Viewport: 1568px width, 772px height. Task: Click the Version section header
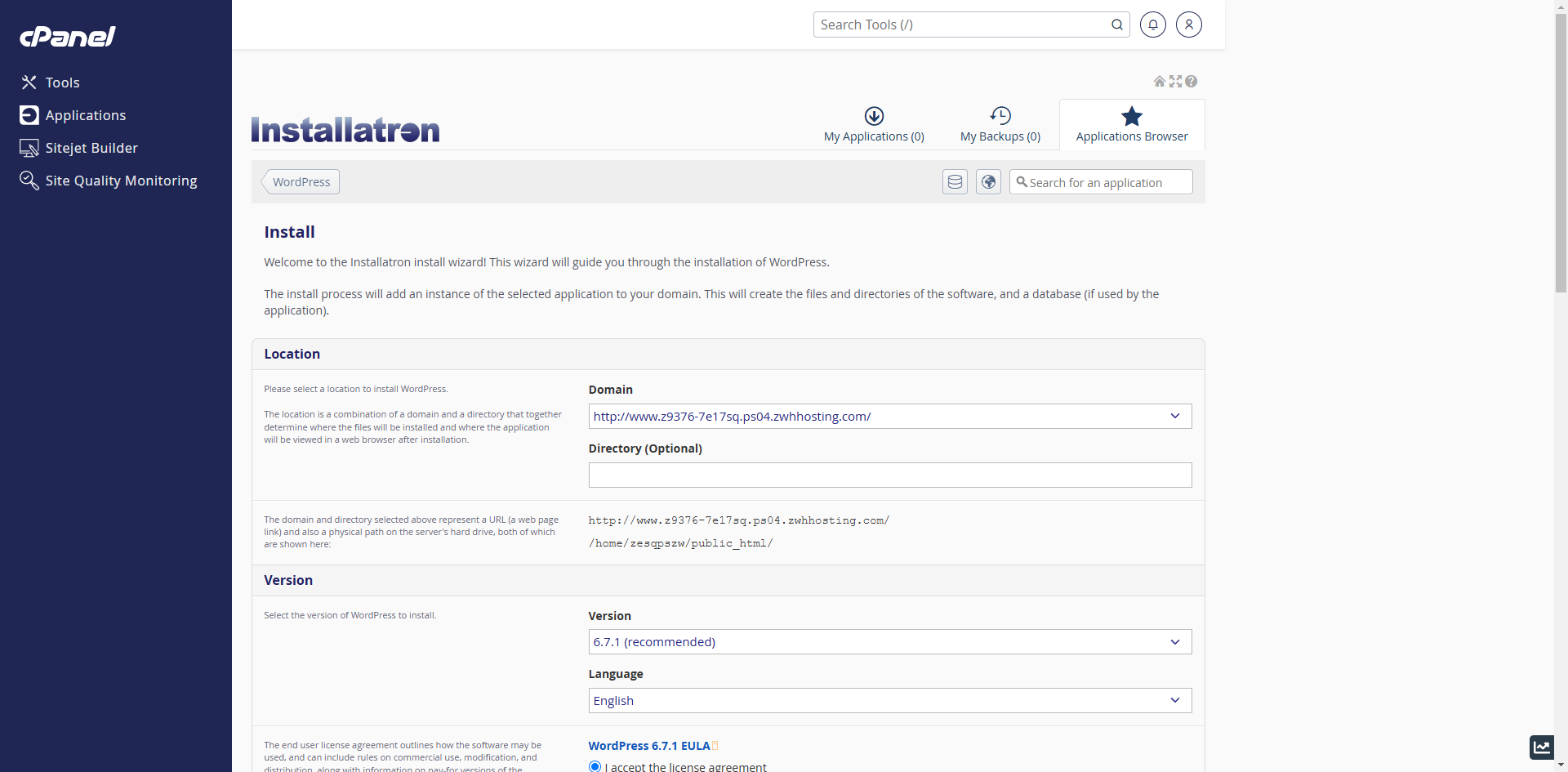click(728, 581)
